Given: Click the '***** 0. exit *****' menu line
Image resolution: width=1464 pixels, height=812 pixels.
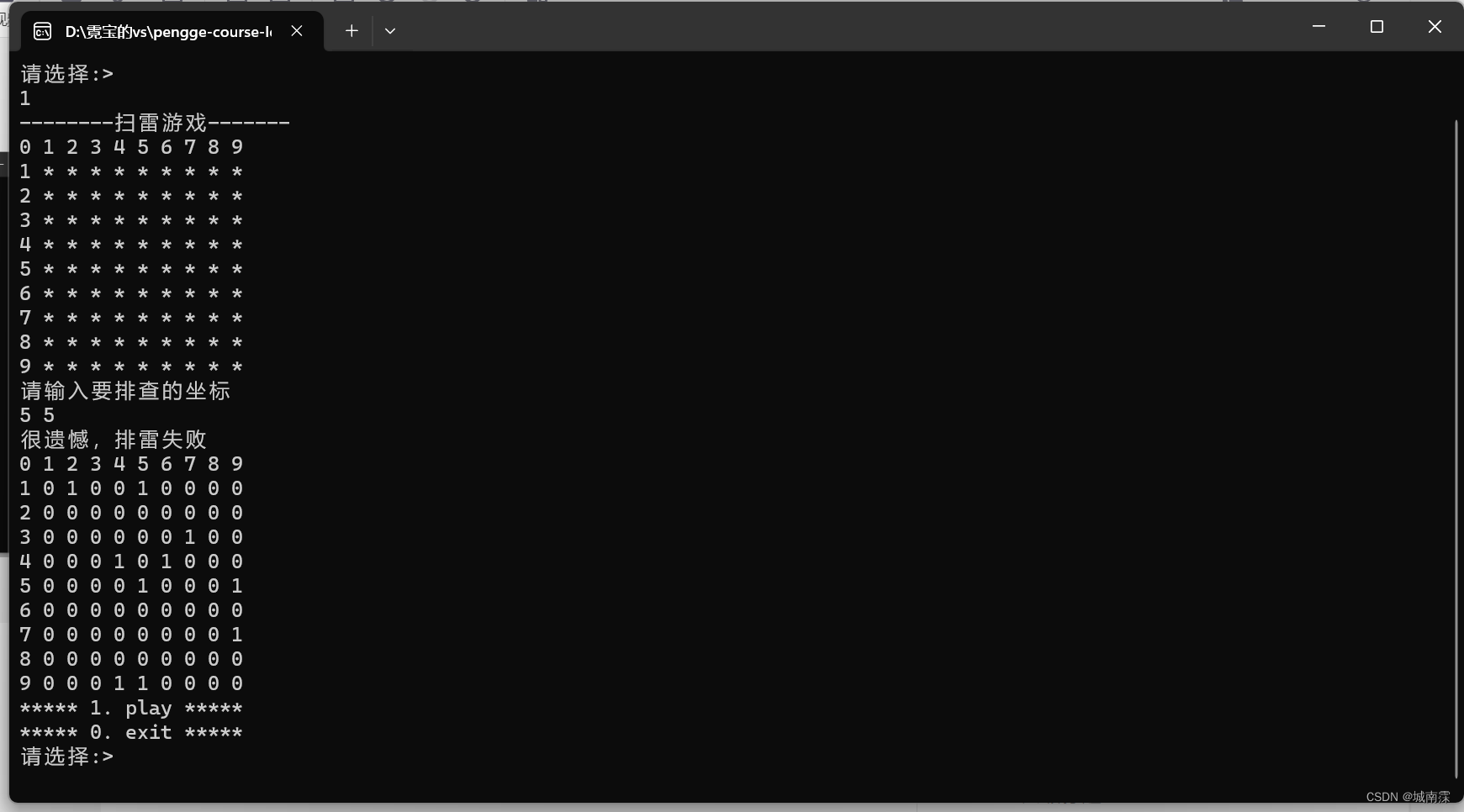Looking at the screenshot, I should point(131,732).
